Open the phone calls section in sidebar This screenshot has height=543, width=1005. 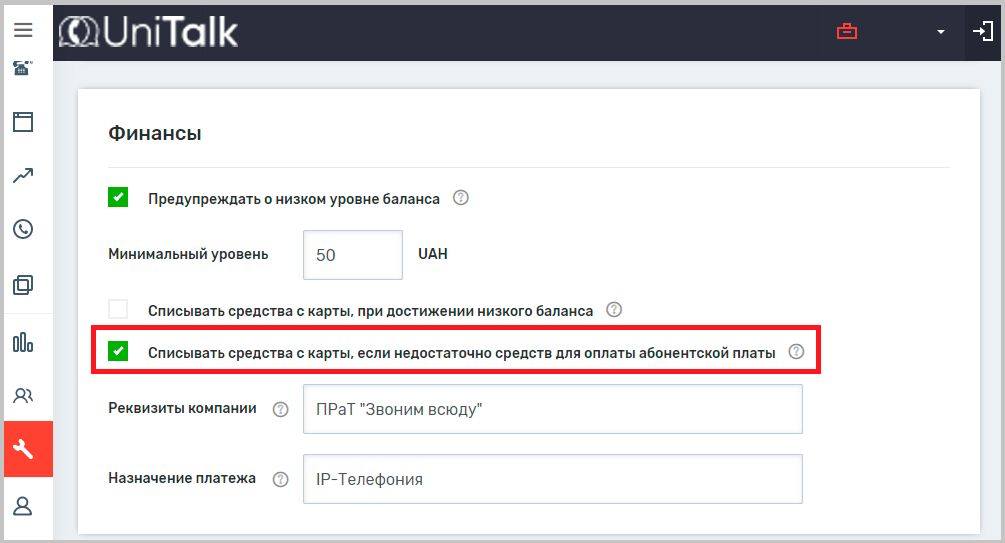point(23,229)
